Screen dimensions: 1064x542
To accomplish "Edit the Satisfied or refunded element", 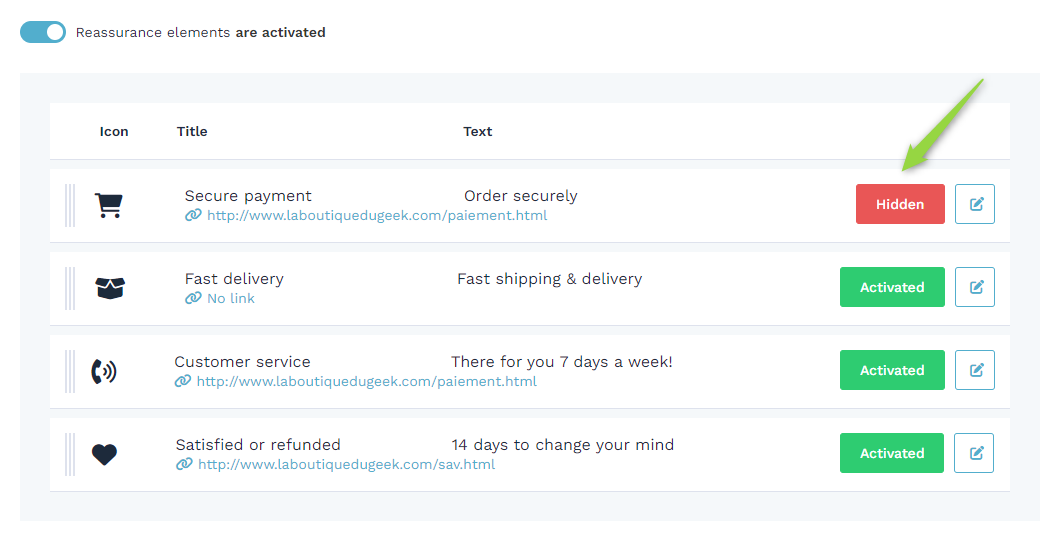I will point(974,453).
